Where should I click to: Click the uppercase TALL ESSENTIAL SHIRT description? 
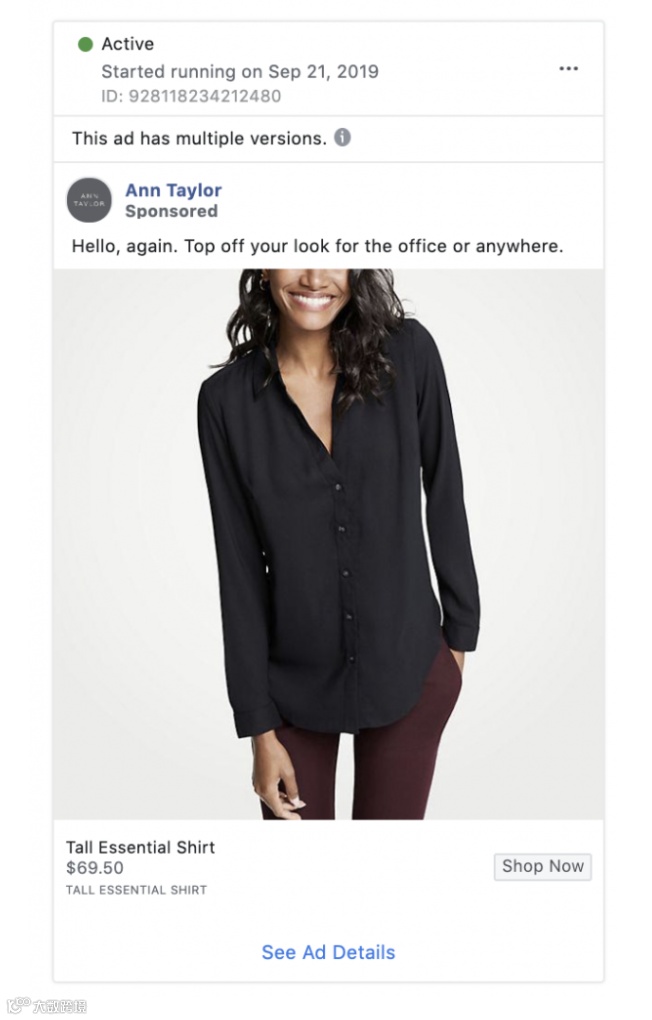point(136,890)
